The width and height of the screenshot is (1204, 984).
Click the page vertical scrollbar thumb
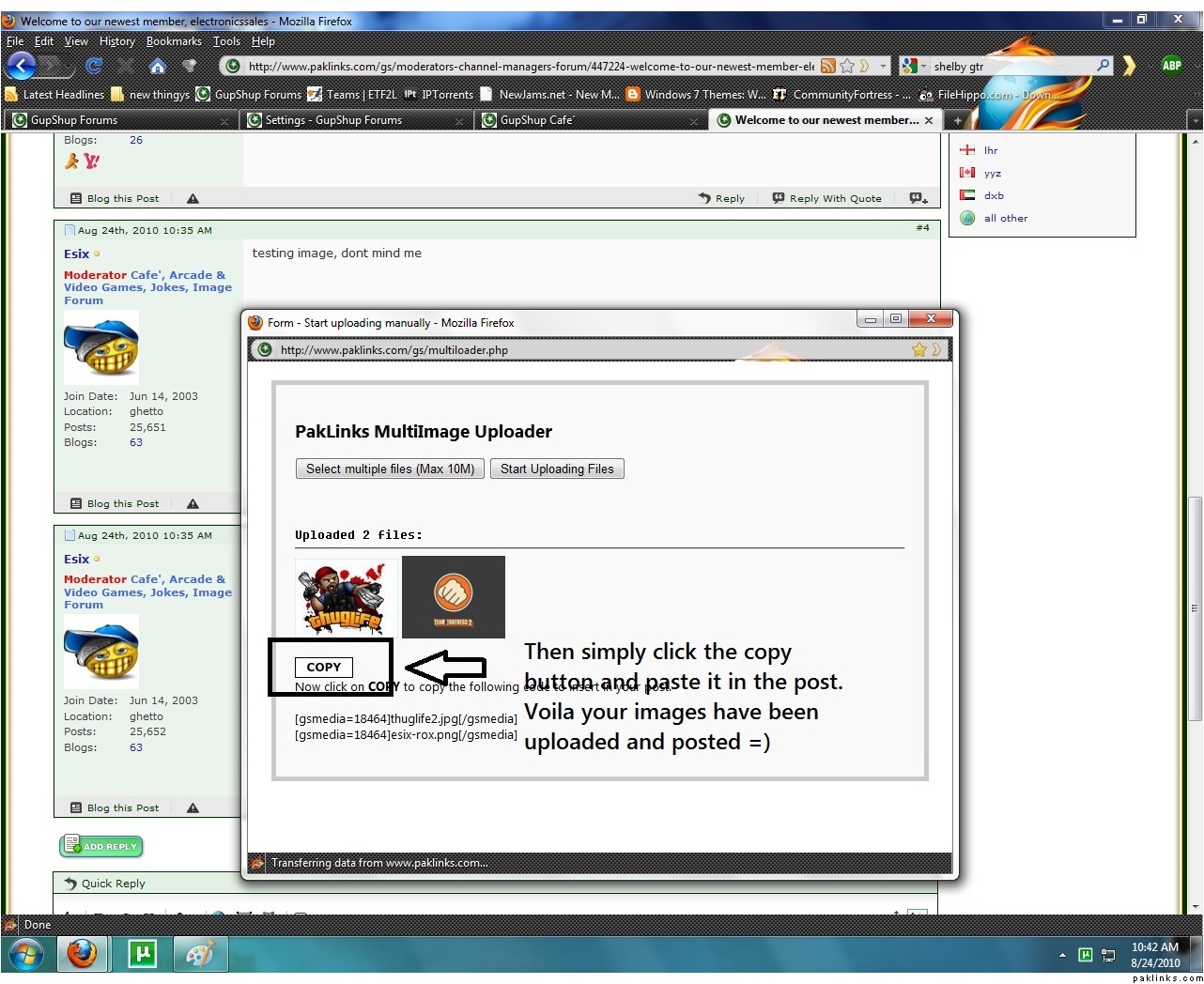click(x=1195, y=608)
